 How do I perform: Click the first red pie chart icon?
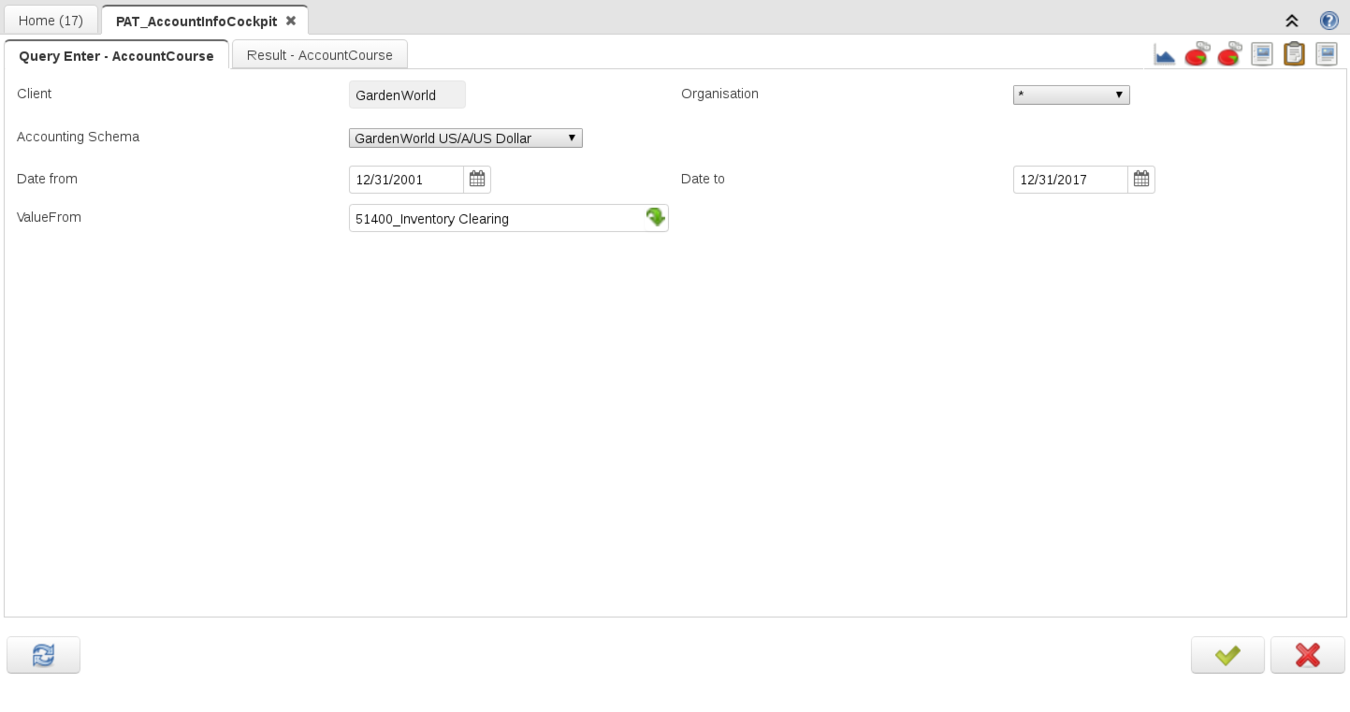pyautogui.click(x=1196, y=55)
